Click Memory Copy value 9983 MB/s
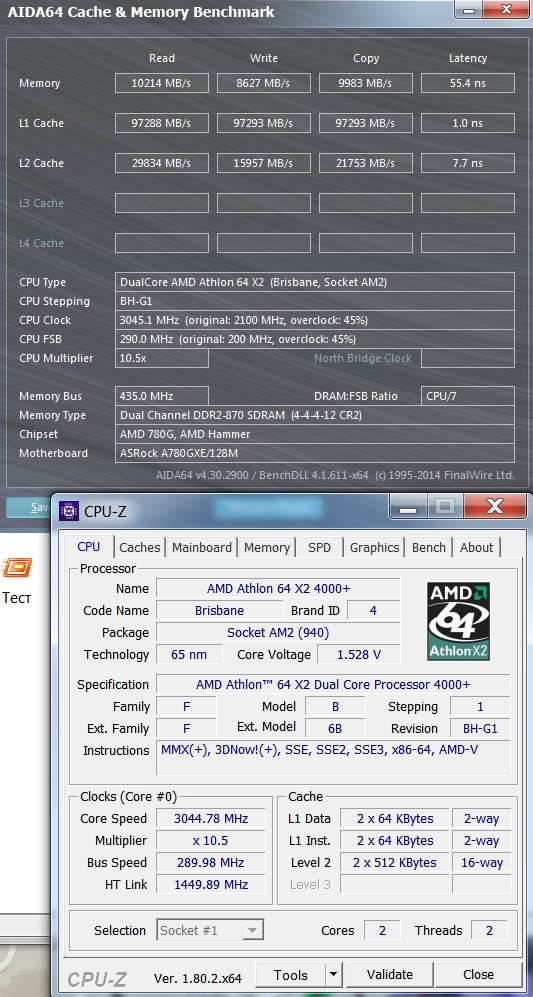This screenshot has width=533, height=997. coord(366,83)
